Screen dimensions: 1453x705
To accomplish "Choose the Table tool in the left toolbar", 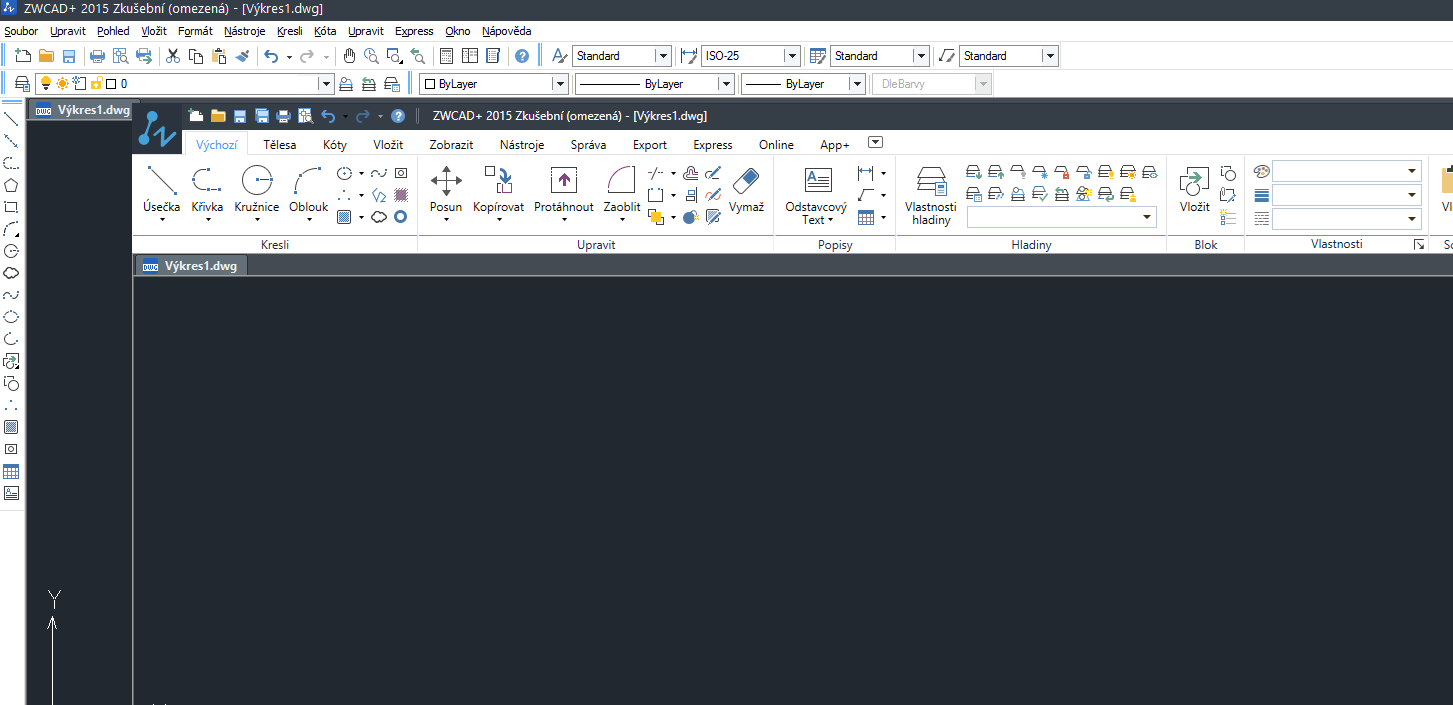I will pyautogui.click(x=11, y=471).
